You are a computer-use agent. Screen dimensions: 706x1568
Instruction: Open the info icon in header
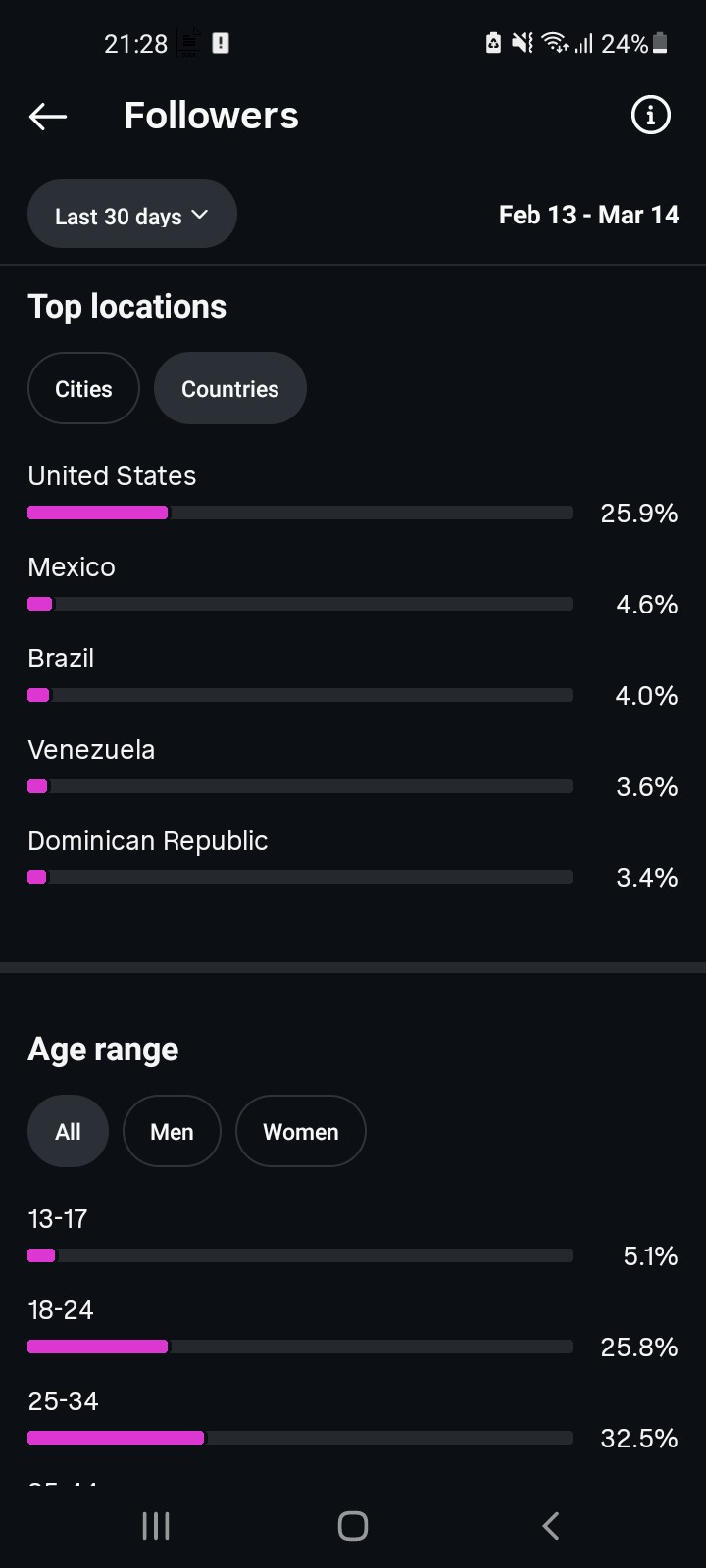click(650, 116)
